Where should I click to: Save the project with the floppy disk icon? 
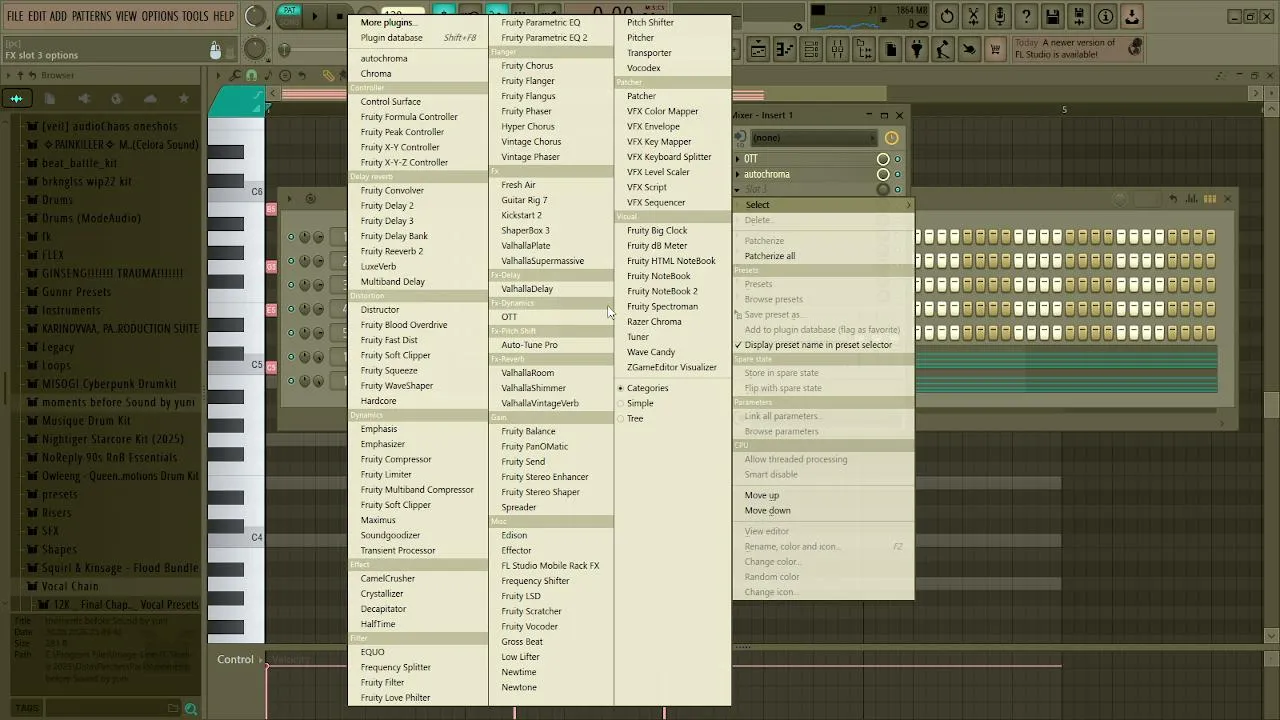tap(1052, 16)
